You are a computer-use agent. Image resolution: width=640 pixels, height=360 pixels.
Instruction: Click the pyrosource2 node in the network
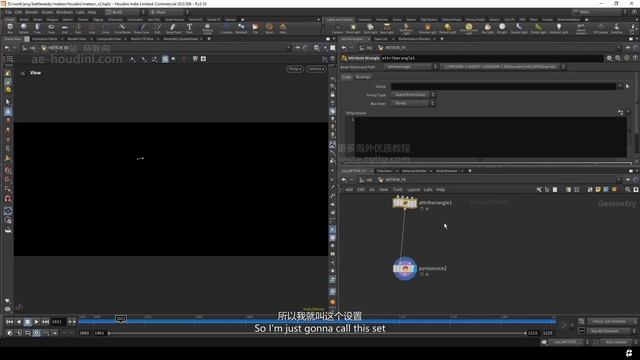(x=404, y=269)
